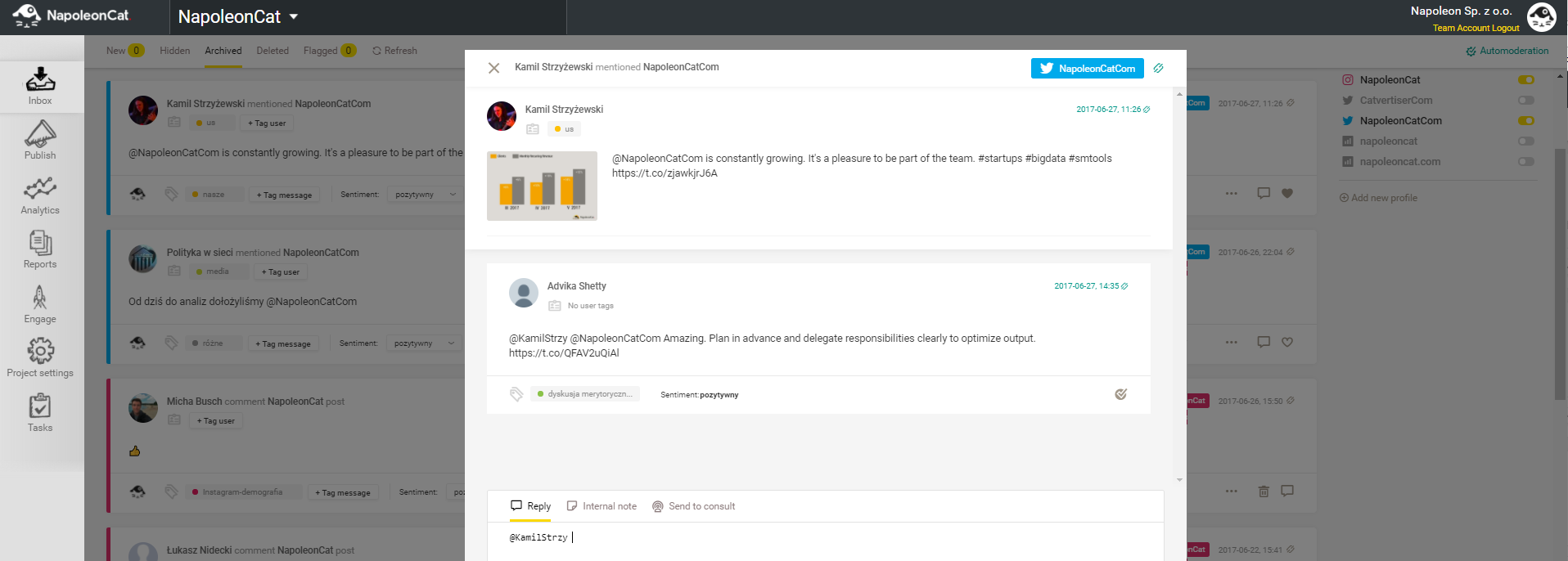Image resolution: width=1568 pixels, height=561 pixels.
Task: Click Add new profile
Action: 1378,198
